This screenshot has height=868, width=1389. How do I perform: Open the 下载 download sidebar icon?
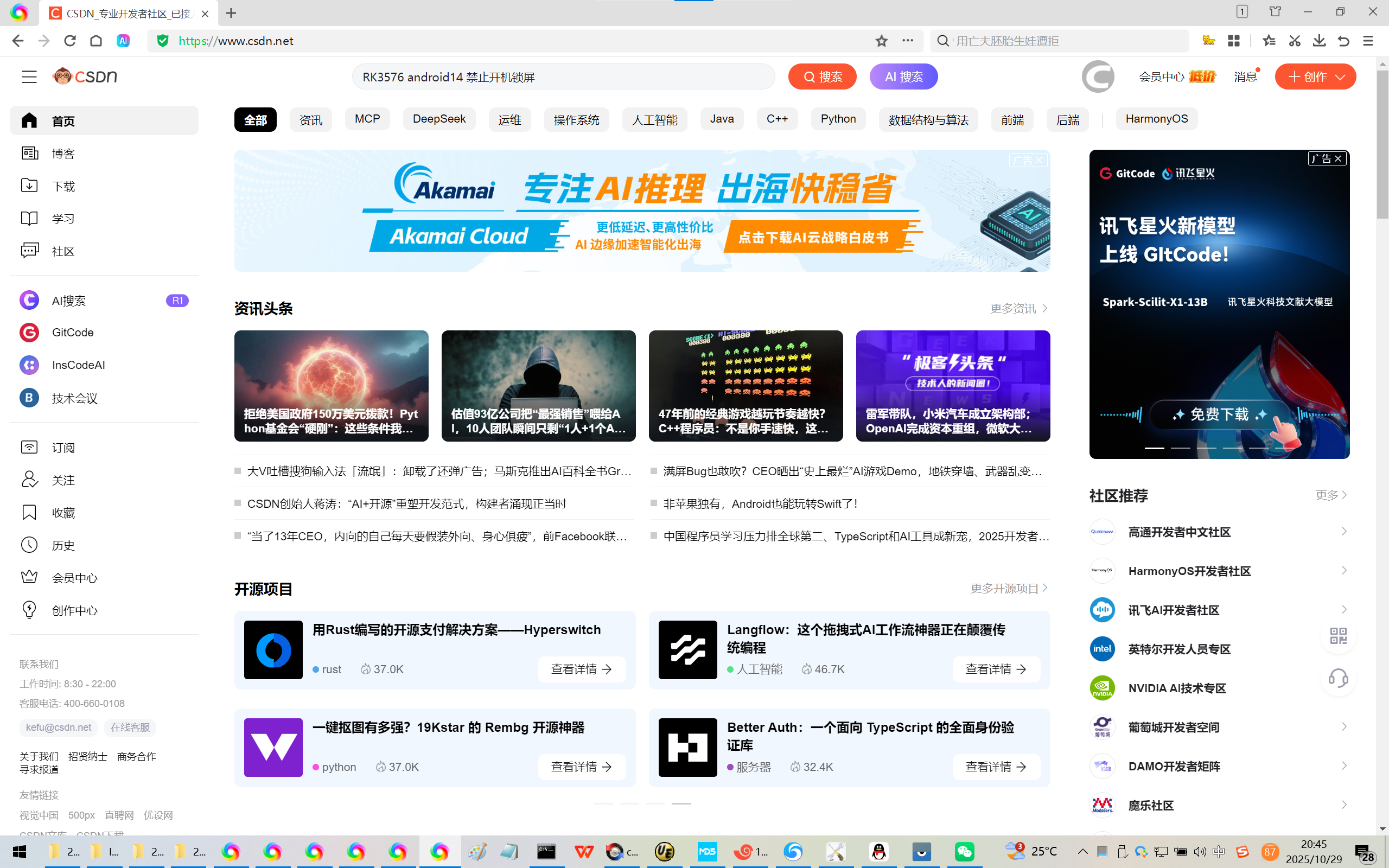tap(29, 186)
